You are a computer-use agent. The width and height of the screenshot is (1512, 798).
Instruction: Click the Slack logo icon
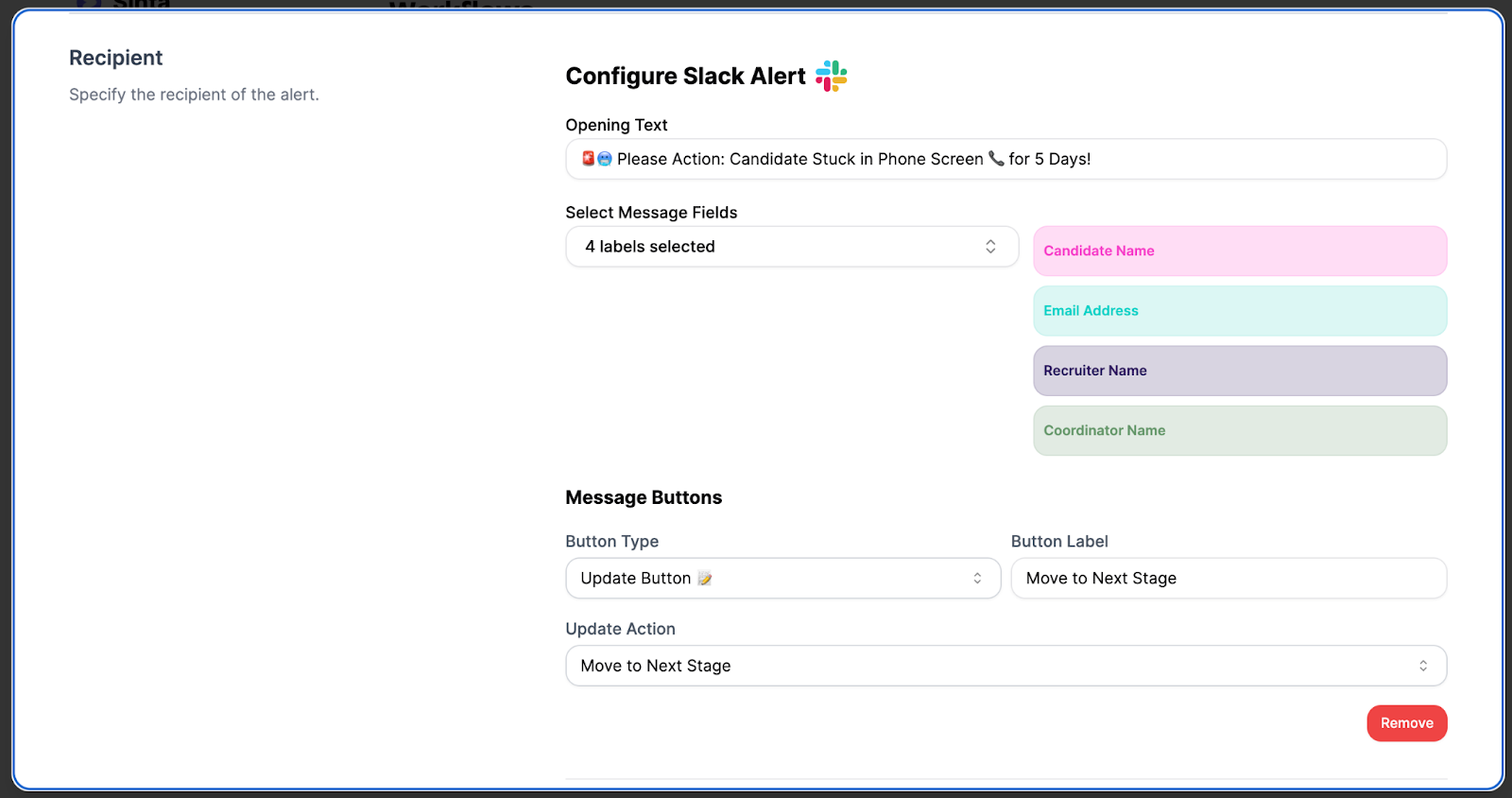832,76
